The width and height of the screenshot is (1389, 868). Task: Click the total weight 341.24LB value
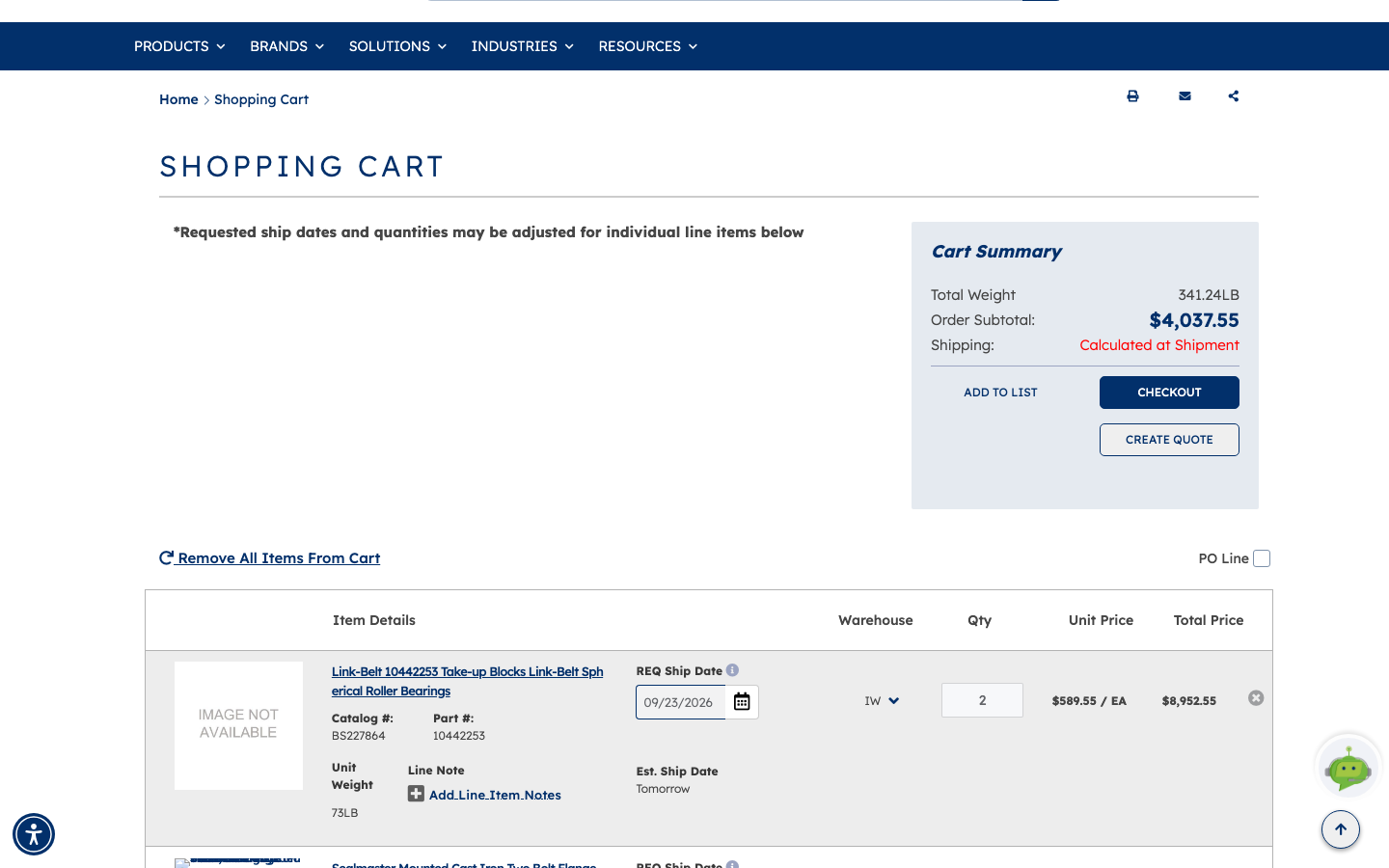(x=1209, y=295)
